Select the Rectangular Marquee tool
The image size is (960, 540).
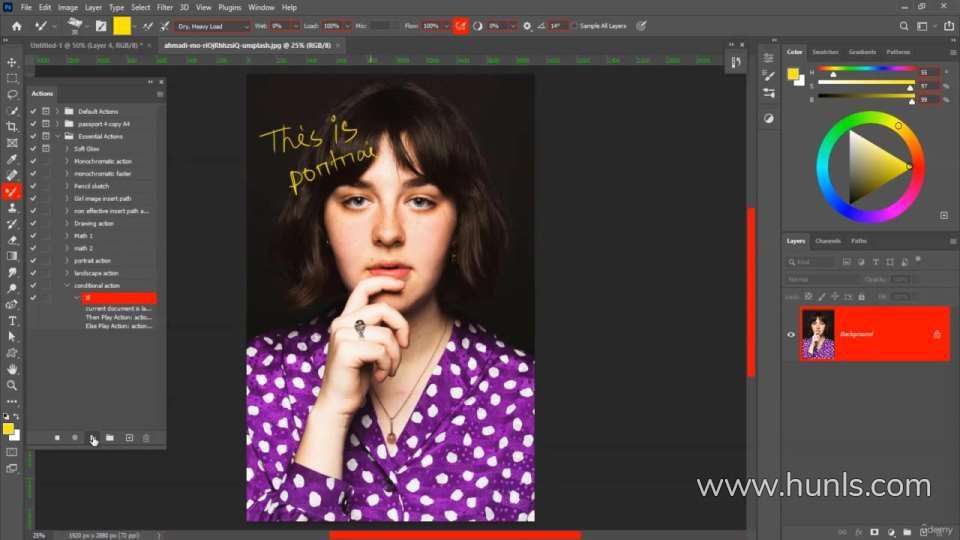click(x=12, y=78)
